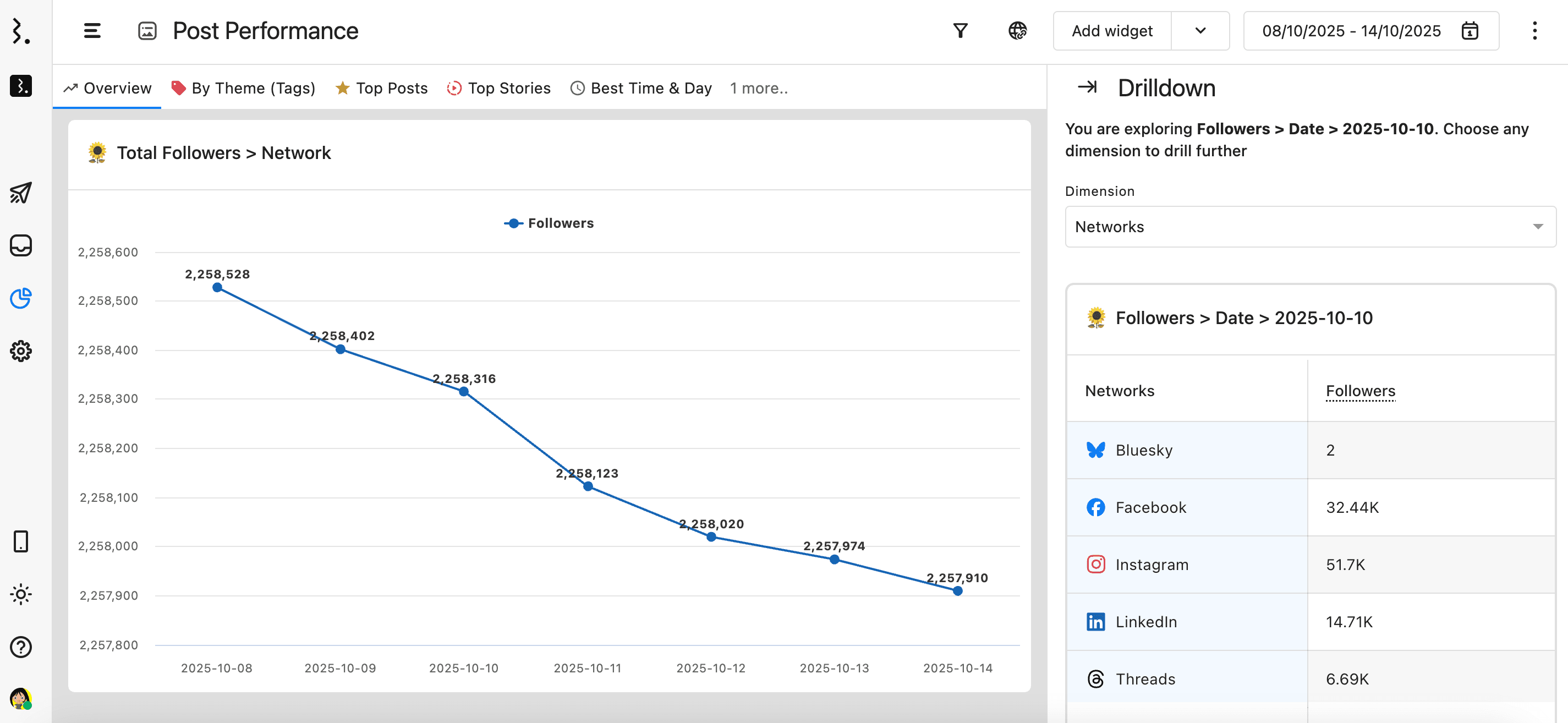This screenshot has width=1568, height=723.
Task: Open the Networks dimension dropdown
Action: [x=1310, y=226]
